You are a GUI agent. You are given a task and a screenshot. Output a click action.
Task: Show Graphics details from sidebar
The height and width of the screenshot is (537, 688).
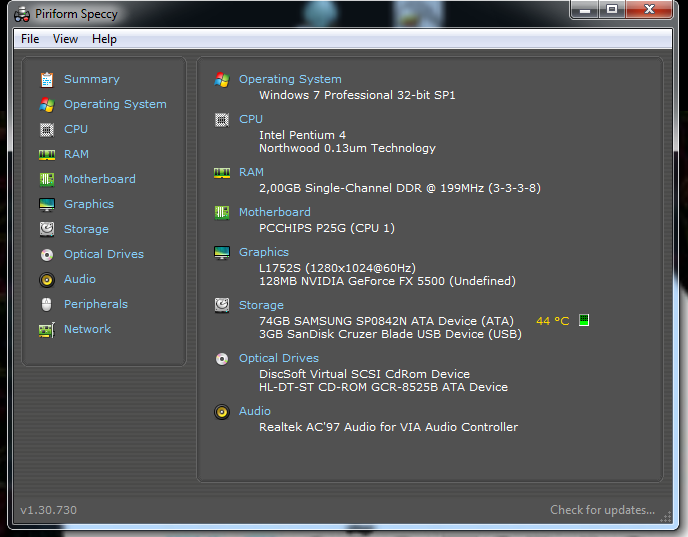[89, 204]
